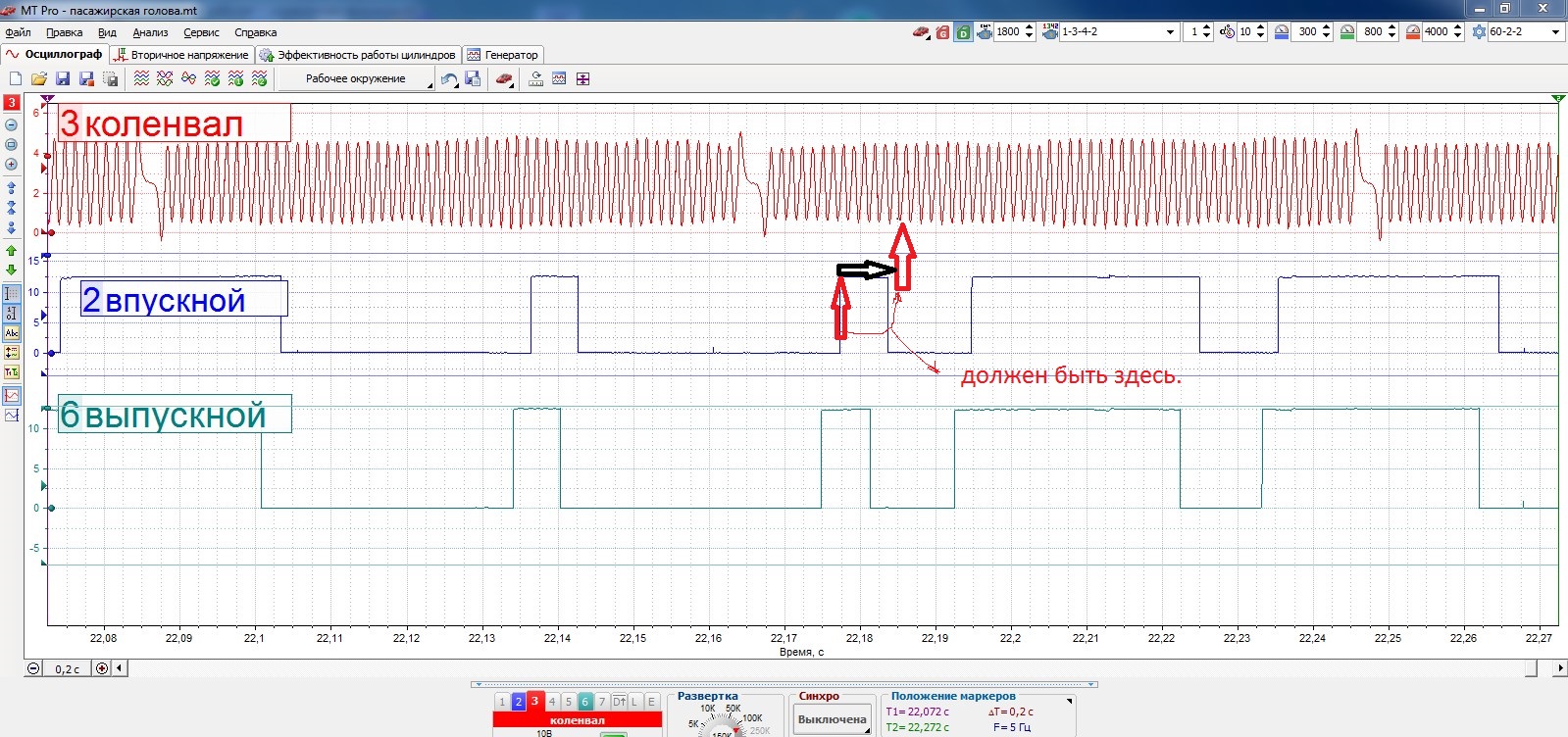Increase the 4000 spinner value
This screenshot has height=737, width=1568.
pyautogui.click(x=1457, y=27)
